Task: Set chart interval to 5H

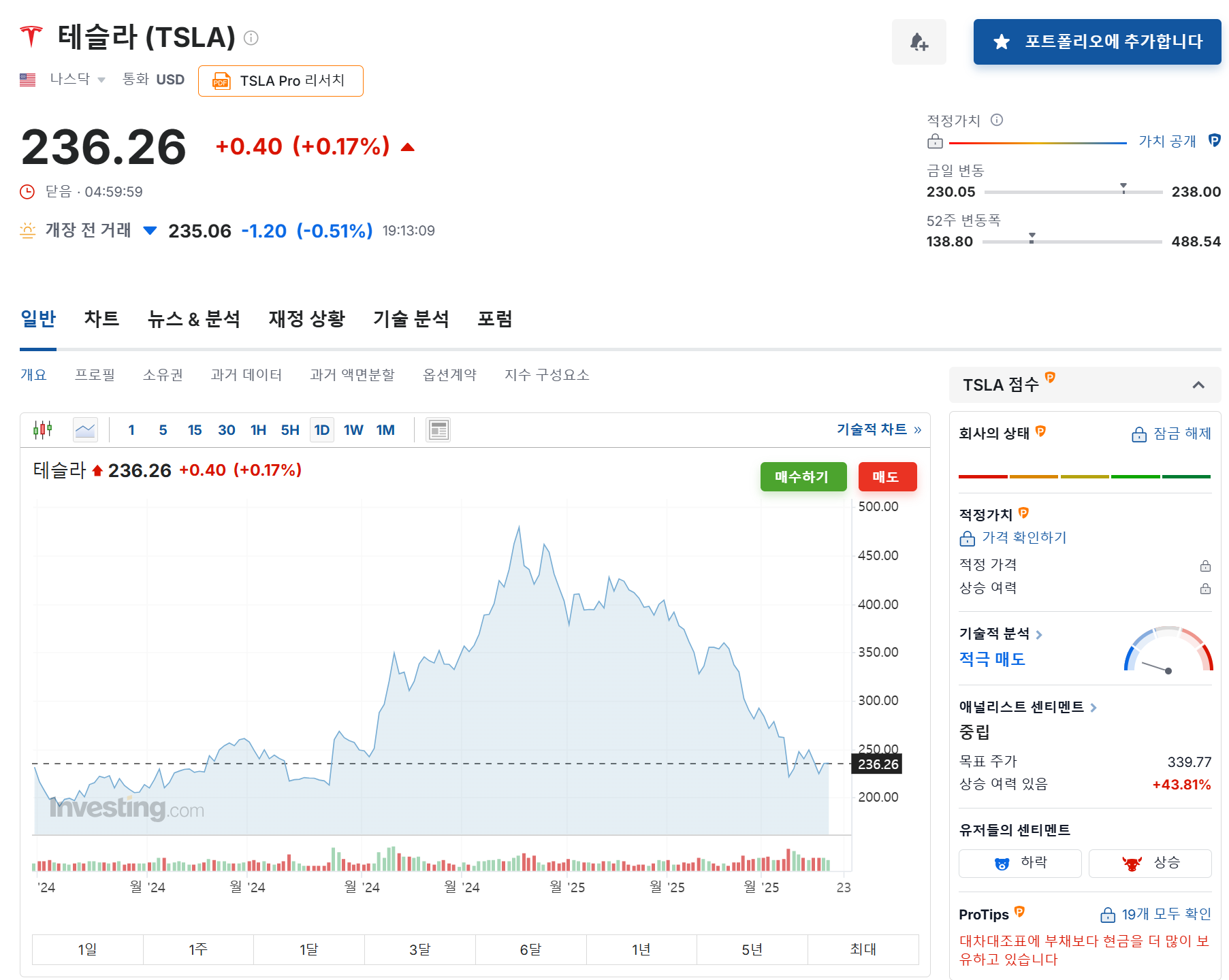Action: (290, 430)
